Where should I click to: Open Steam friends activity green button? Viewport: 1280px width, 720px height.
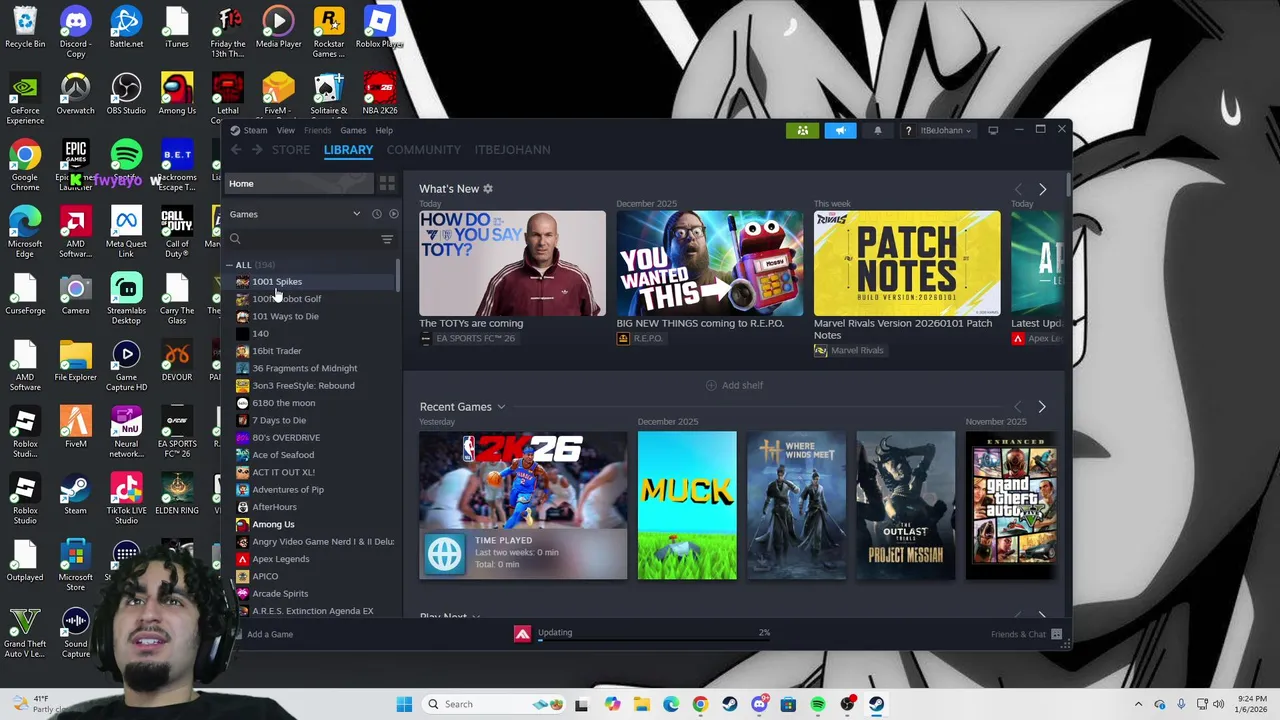(802, 130)
